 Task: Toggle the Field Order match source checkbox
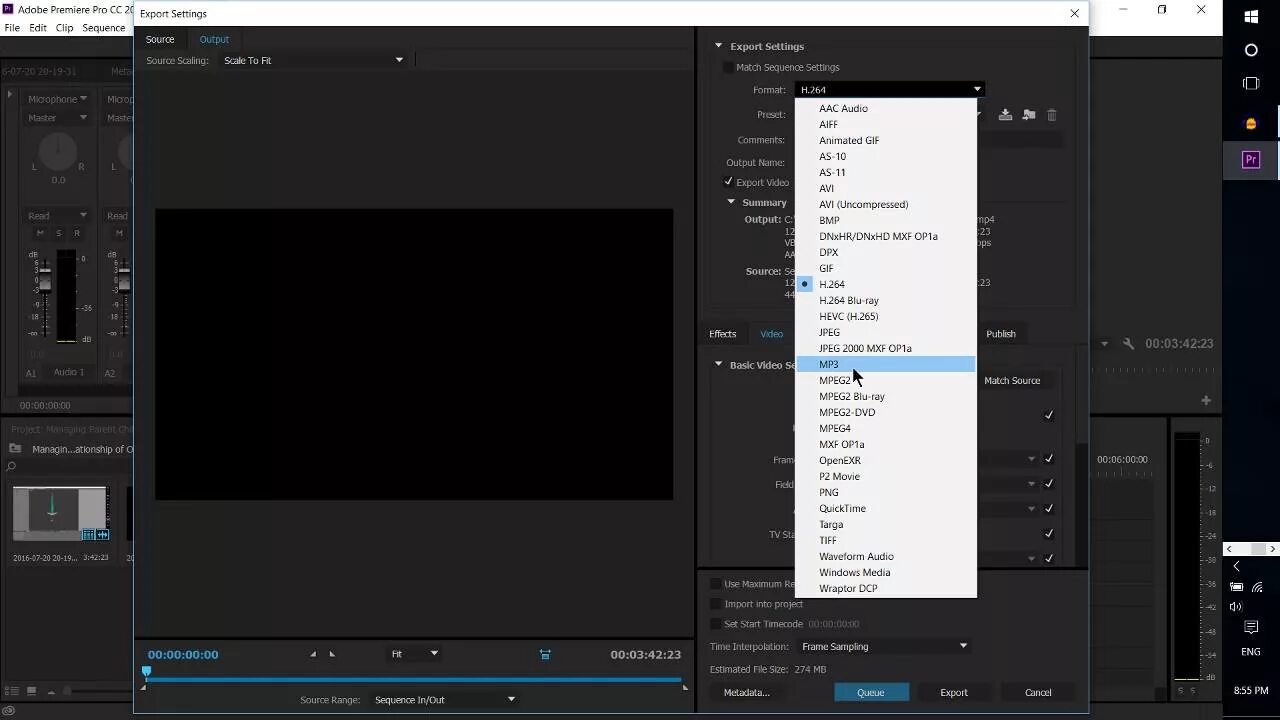1048,484
